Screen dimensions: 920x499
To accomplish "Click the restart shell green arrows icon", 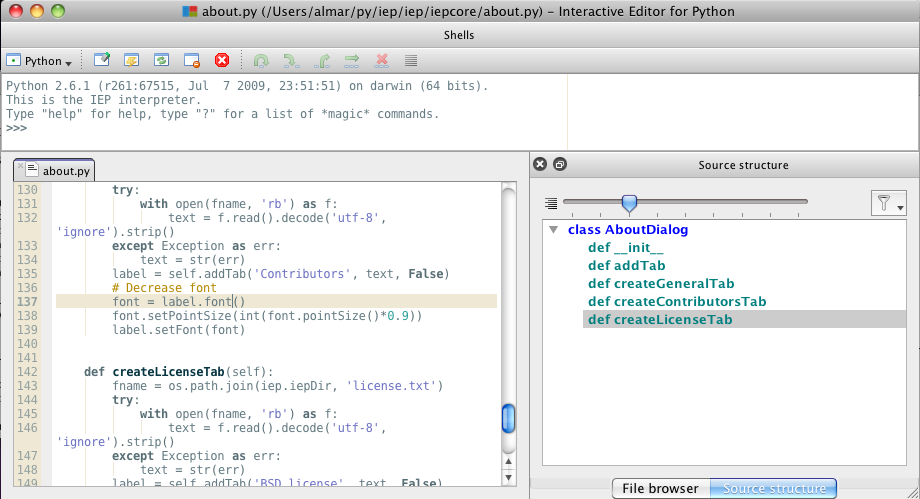I will click(161, 60).
